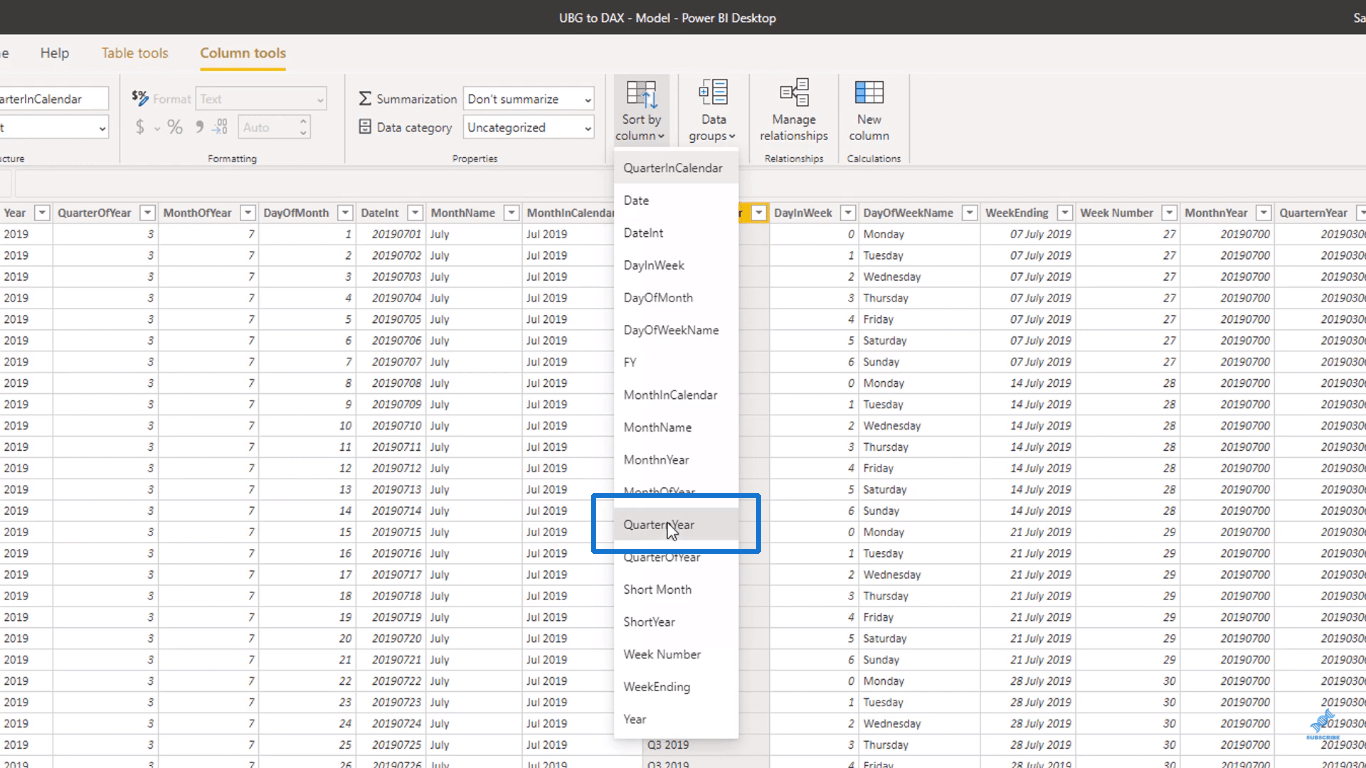Open the WeekEnding column filter arrow
This screenshot has height=768, width=1366.
[1064, 213]
